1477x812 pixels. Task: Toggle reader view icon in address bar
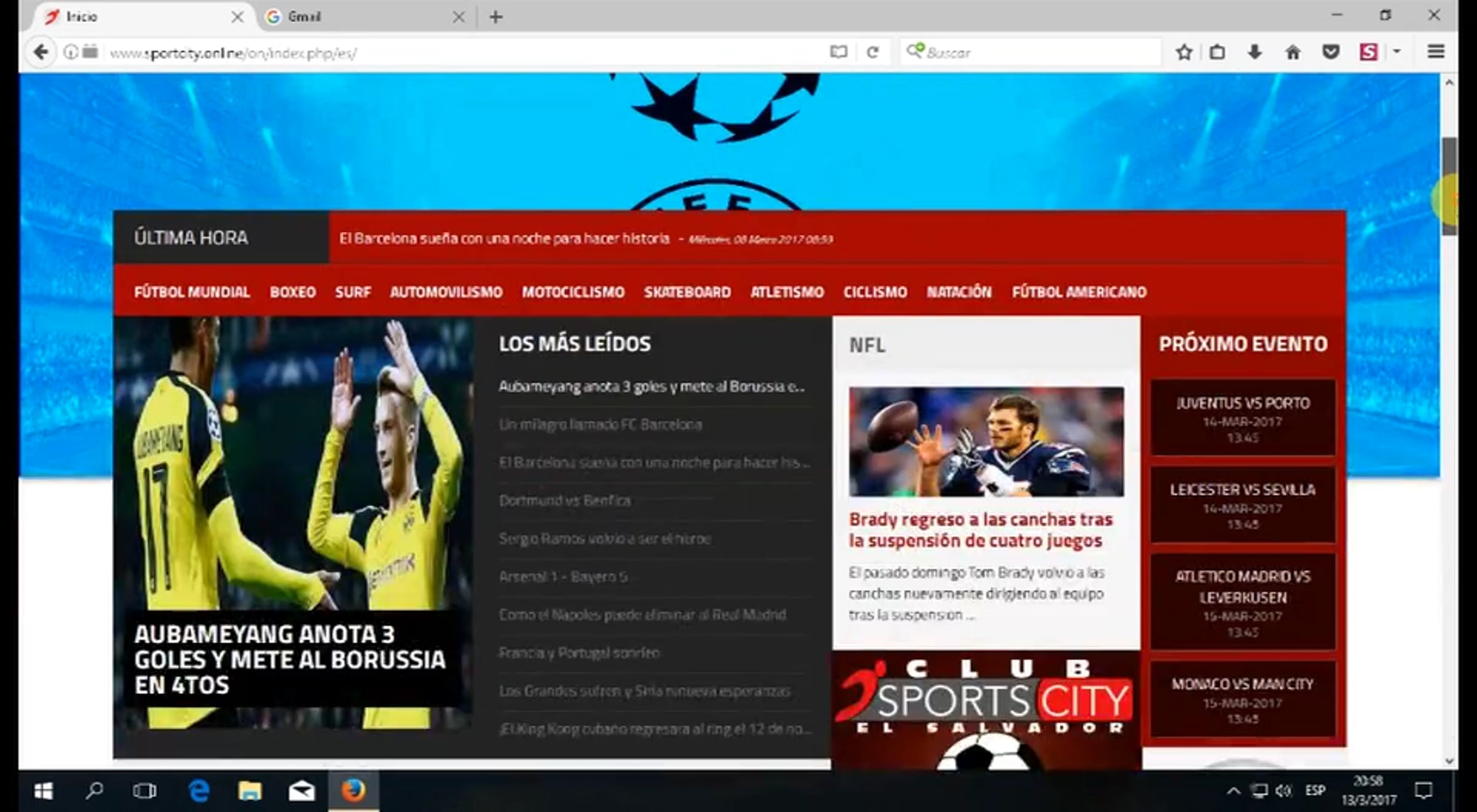(x=838, y=52)
